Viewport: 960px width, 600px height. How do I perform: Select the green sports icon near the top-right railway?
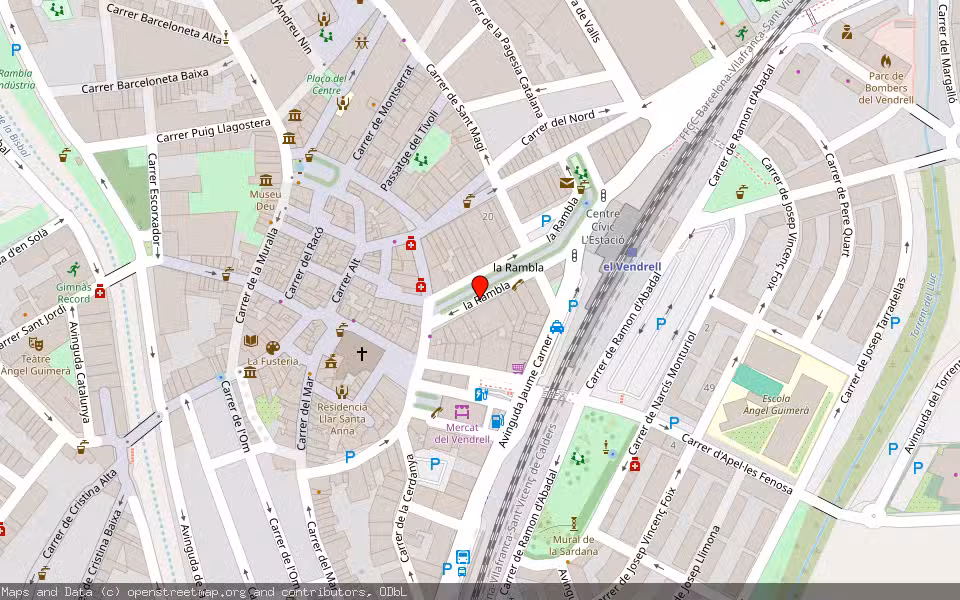tap(742, 33)
